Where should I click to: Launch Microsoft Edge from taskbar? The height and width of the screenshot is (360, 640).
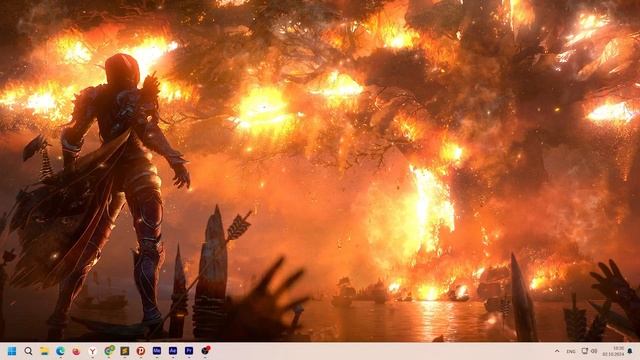(60, 351)
